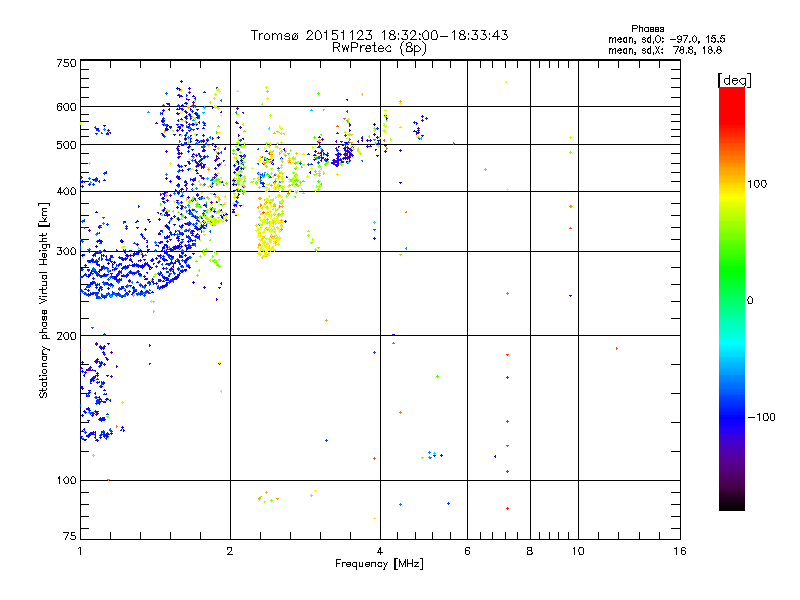Select the "mean, sd,X: 78.8, 18.8" line

click(x=665, y=50)
